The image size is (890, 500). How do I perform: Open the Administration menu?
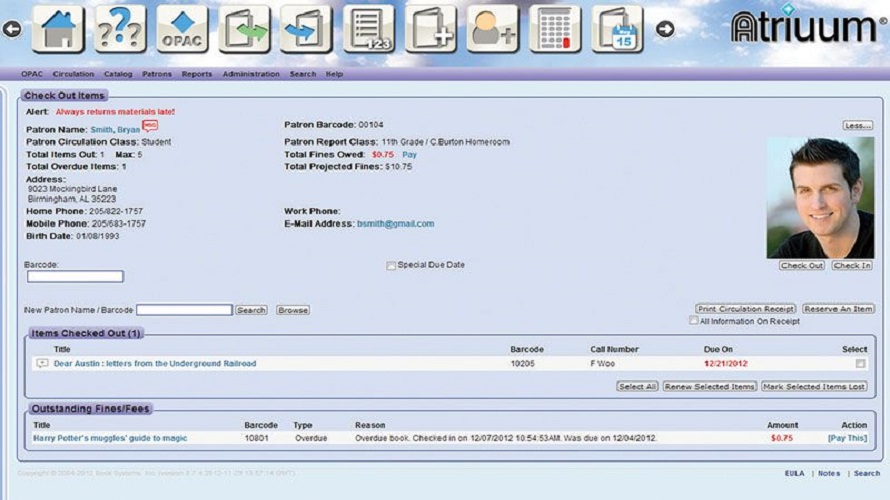tap(251, 74)
